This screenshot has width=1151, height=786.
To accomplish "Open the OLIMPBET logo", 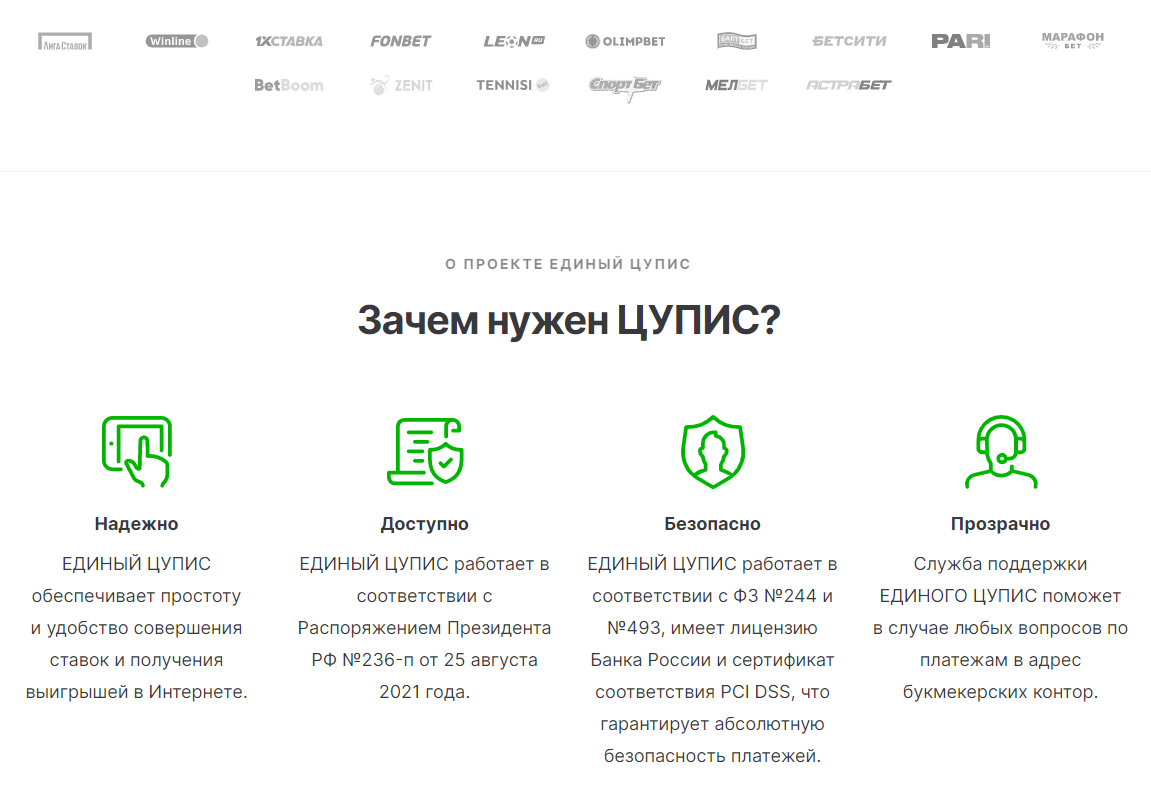I will (625, 41).
